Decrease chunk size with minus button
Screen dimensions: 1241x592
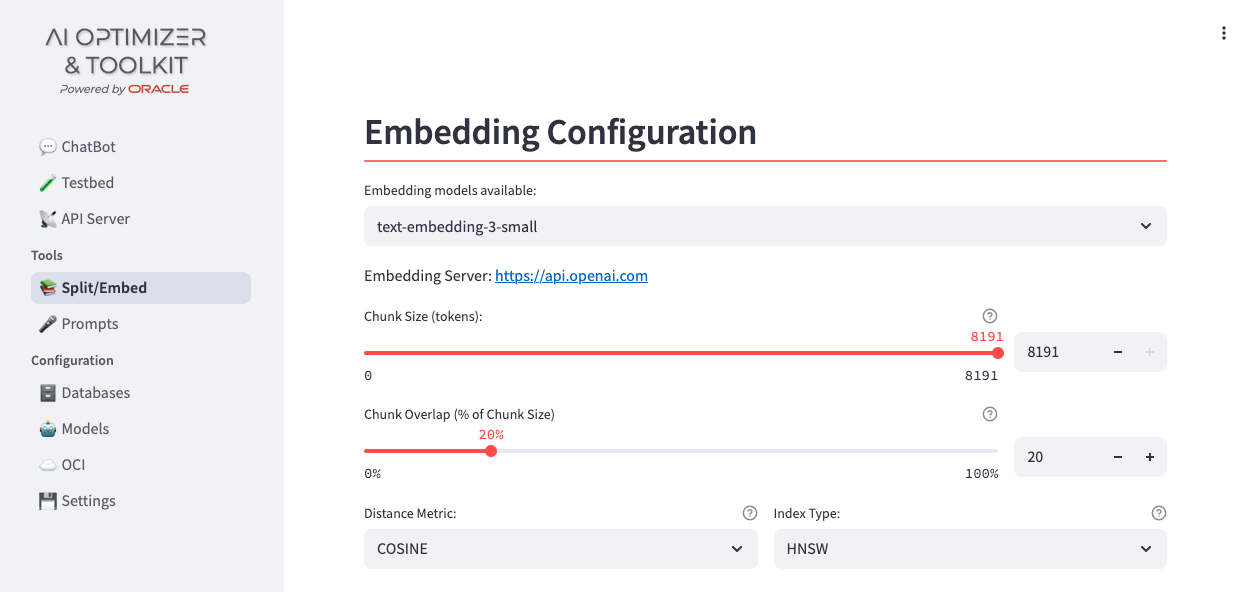1118,352
